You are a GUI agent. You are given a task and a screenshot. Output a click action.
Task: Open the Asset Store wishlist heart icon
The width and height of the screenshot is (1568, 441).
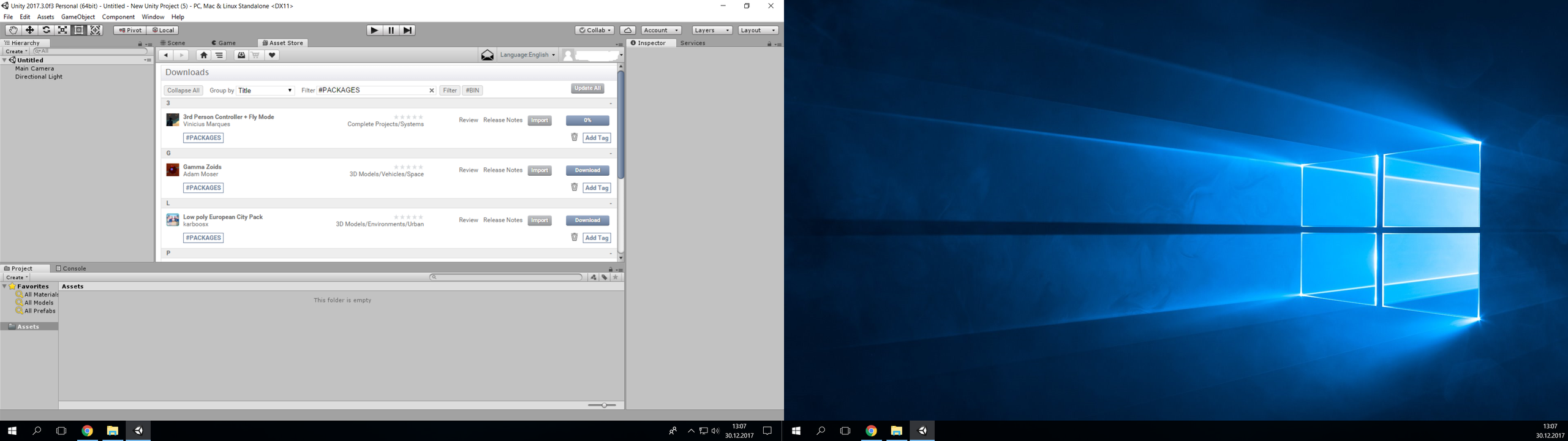[272, 55]
